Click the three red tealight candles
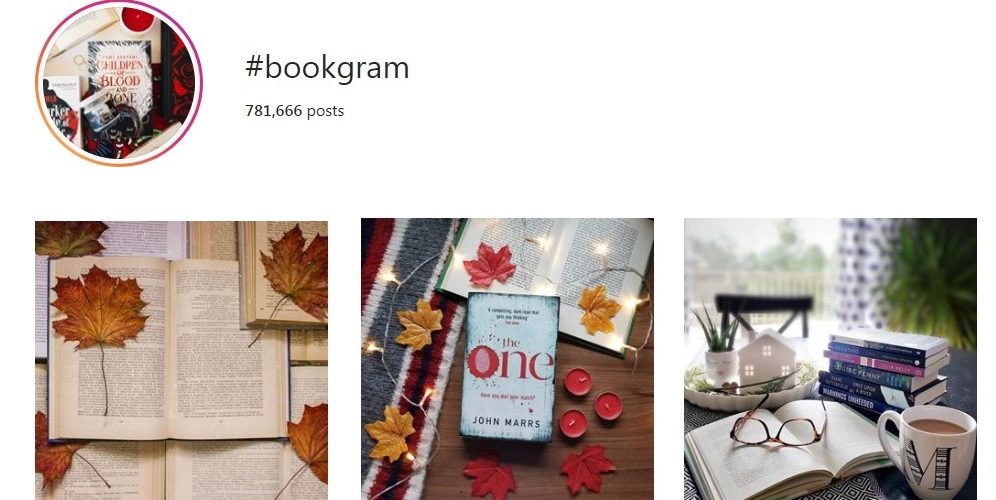The image size is (996, 500). click(x=590, y=403)
